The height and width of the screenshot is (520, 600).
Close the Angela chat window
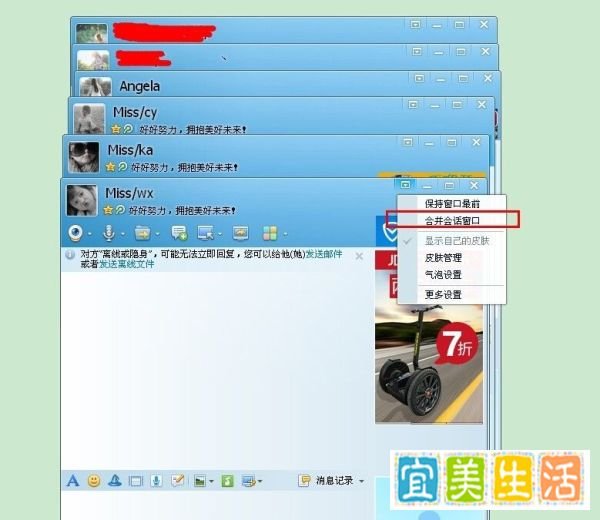tap(488, 78)
